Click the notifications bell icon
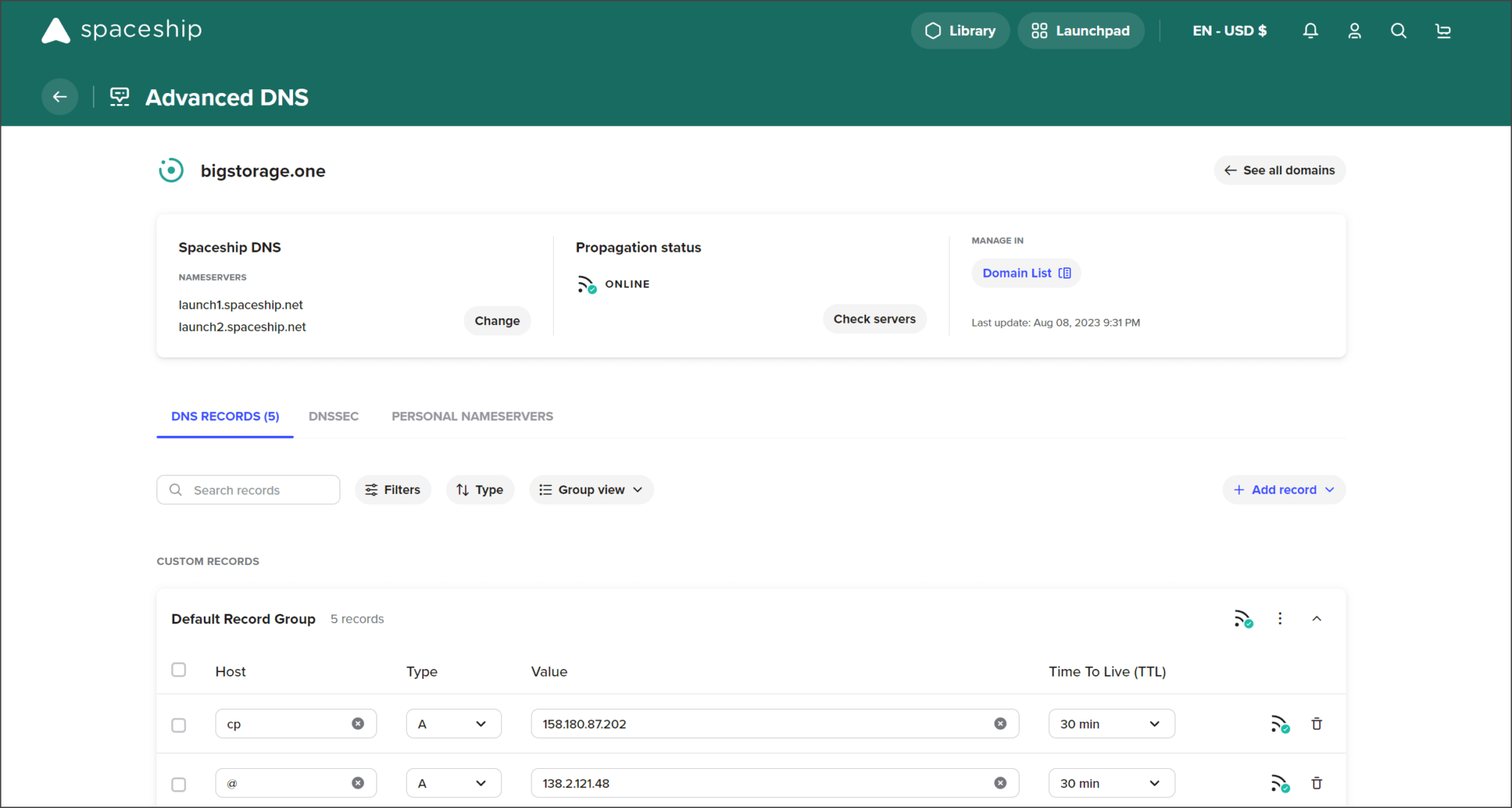 pos(1310,31)
